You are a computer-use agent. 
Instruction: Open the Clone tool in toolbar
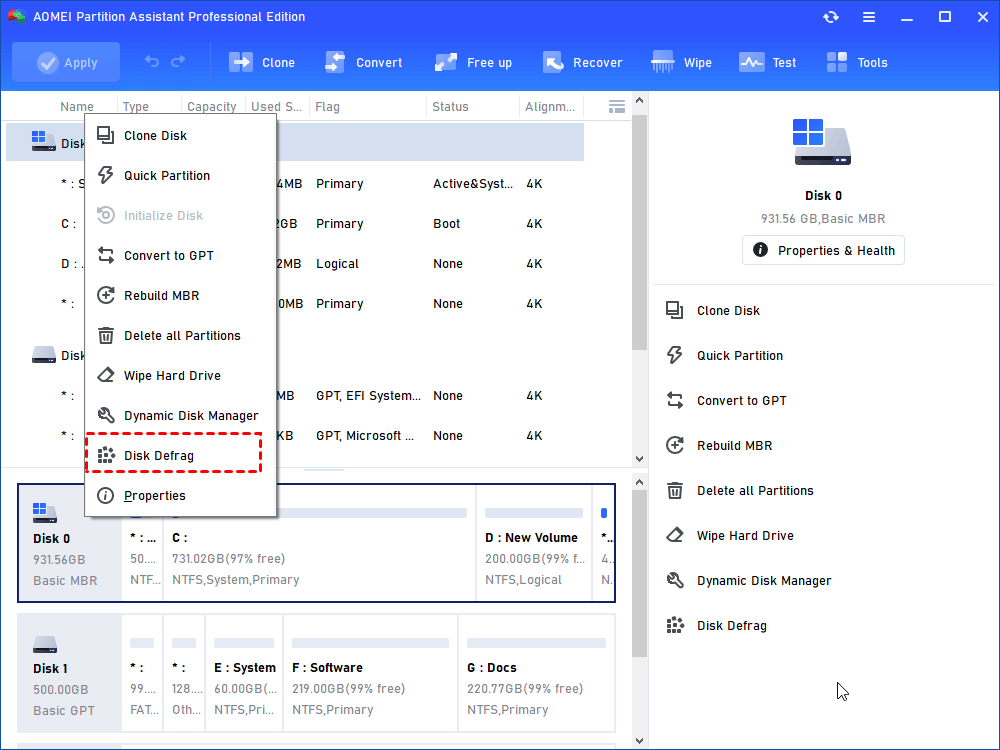click(x=262, y=62)
